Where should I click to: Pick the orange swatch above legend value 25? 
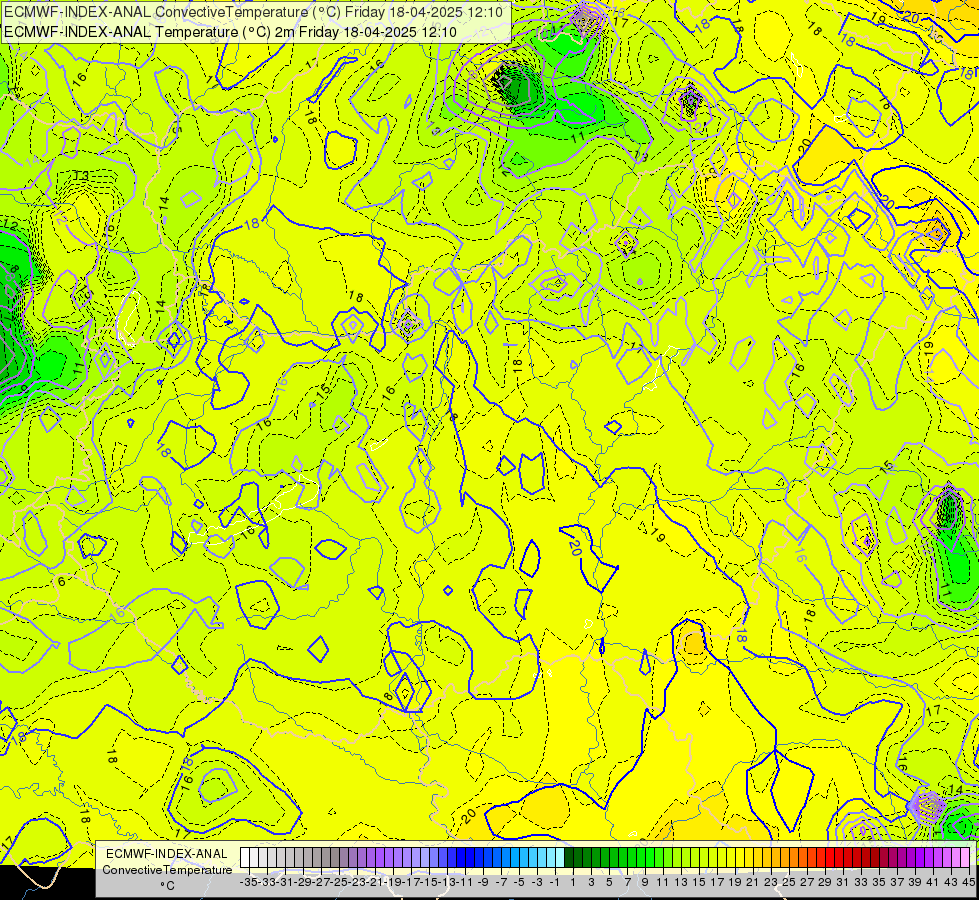(784, 858)
